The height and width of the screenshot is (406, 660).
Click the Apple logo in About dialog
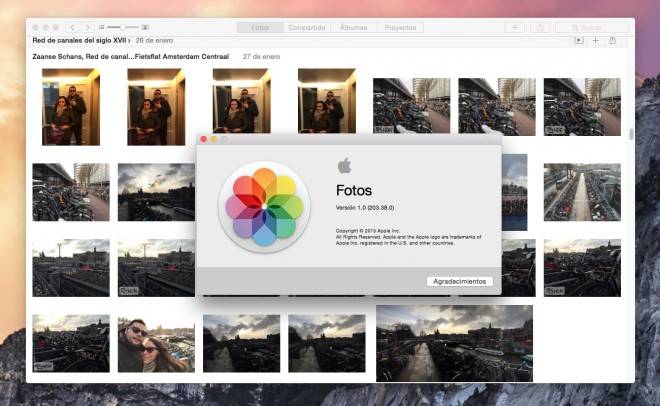click(344, 166)
